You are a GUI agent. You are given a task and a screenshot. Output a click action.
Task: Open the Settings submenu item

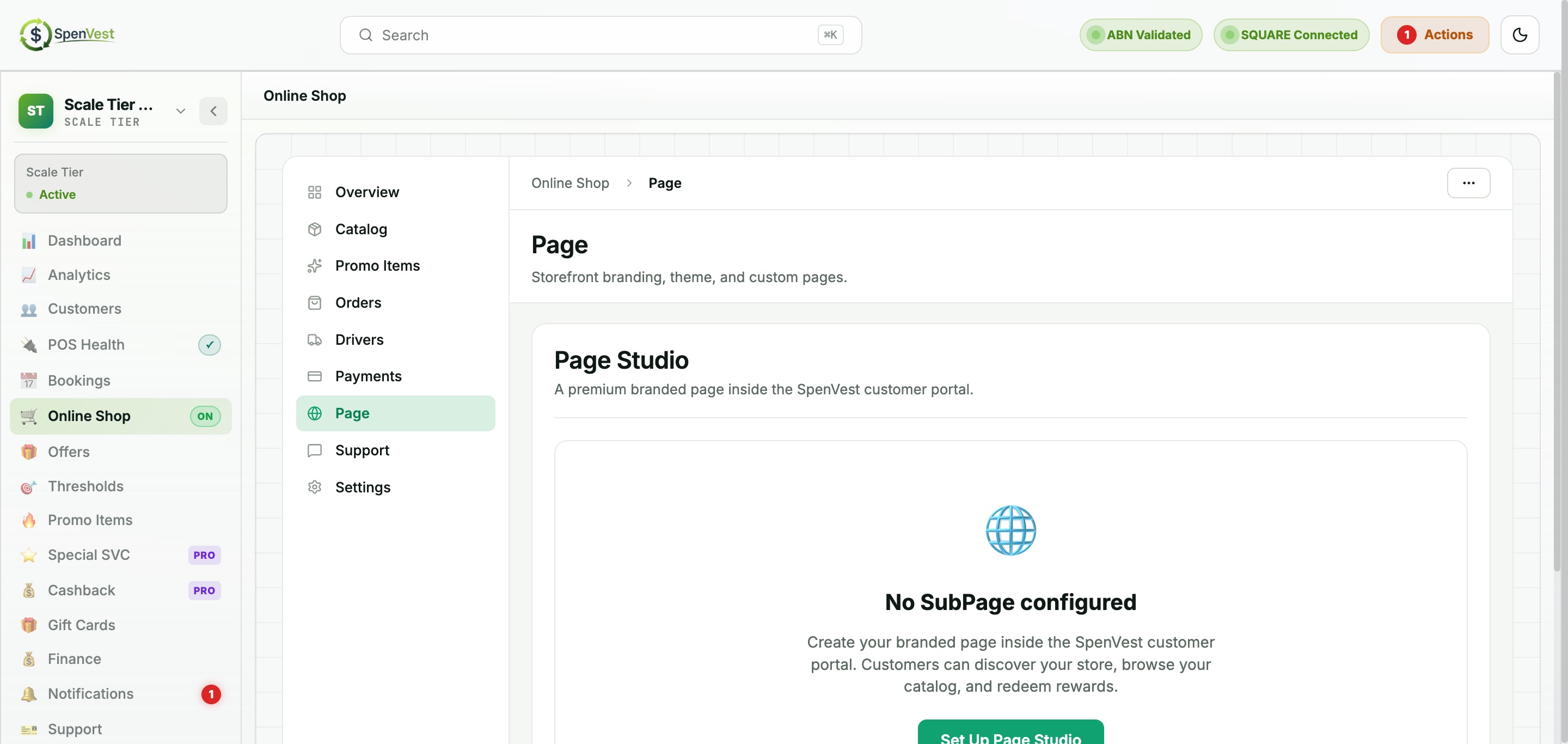[396, 487]
